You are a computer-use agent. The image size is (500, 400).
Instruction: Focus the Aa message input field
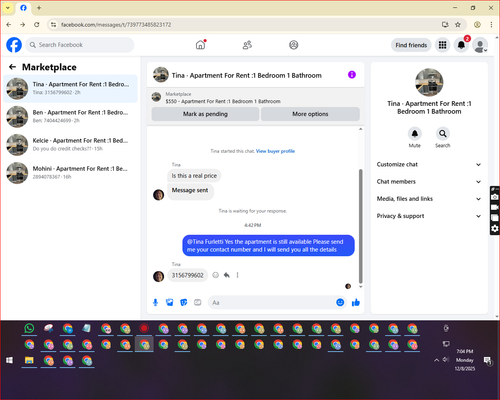[272, 302]
